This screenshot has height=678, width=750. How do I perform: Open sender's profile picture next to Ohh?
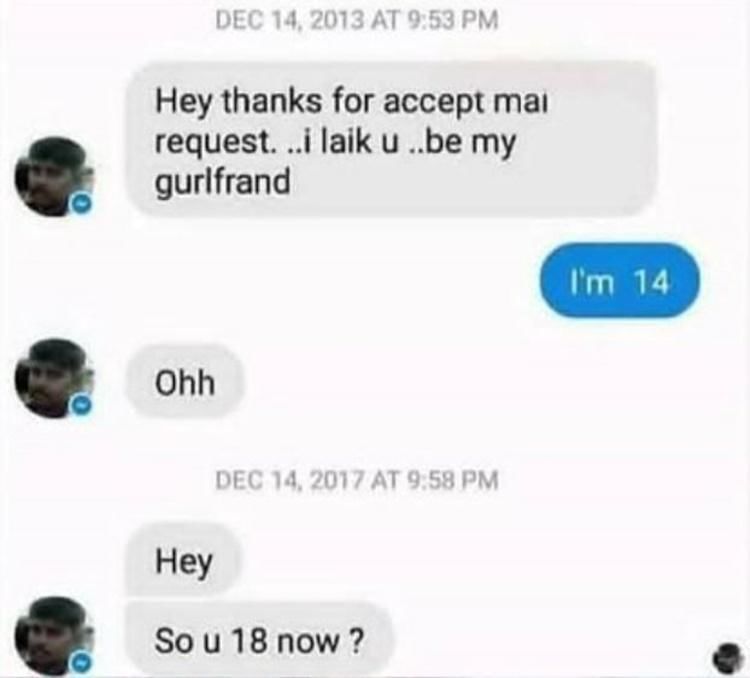pos(53,379)
